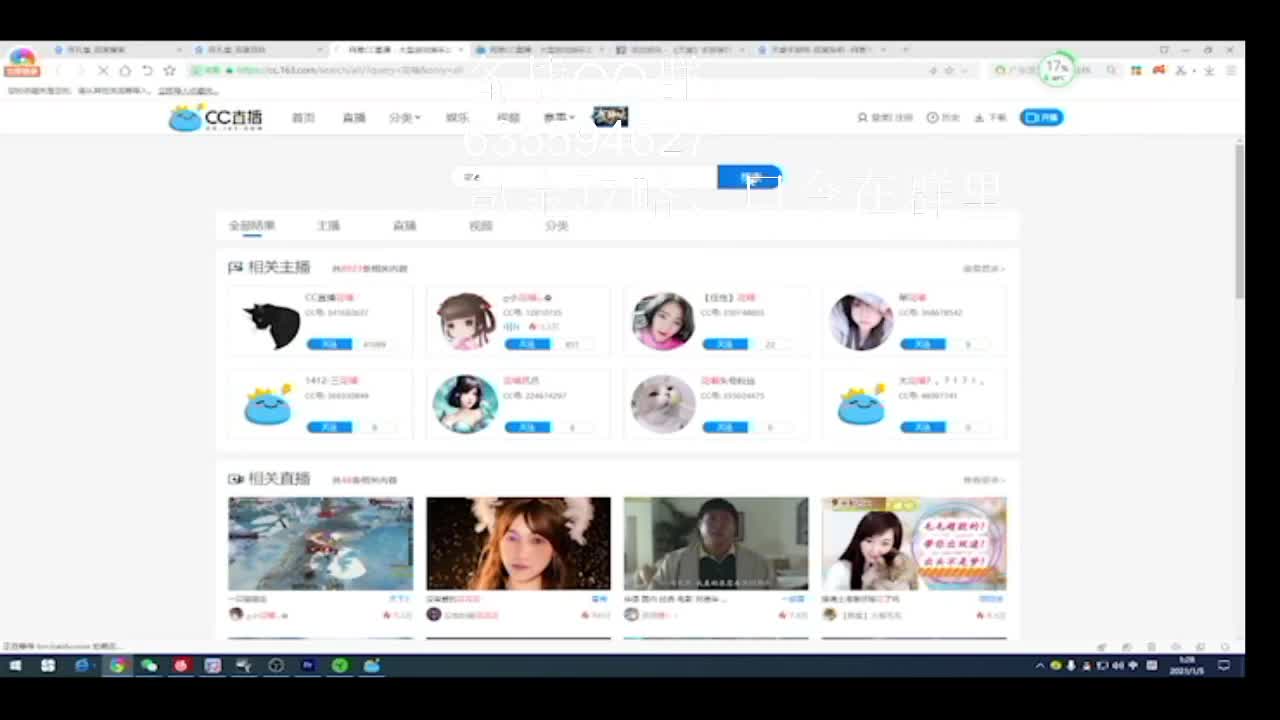Image resolution: width=1280 pixels, height=720 pixels.
Task: Open the browser search magnifier icon
Action: click(x=1111, y=71)
